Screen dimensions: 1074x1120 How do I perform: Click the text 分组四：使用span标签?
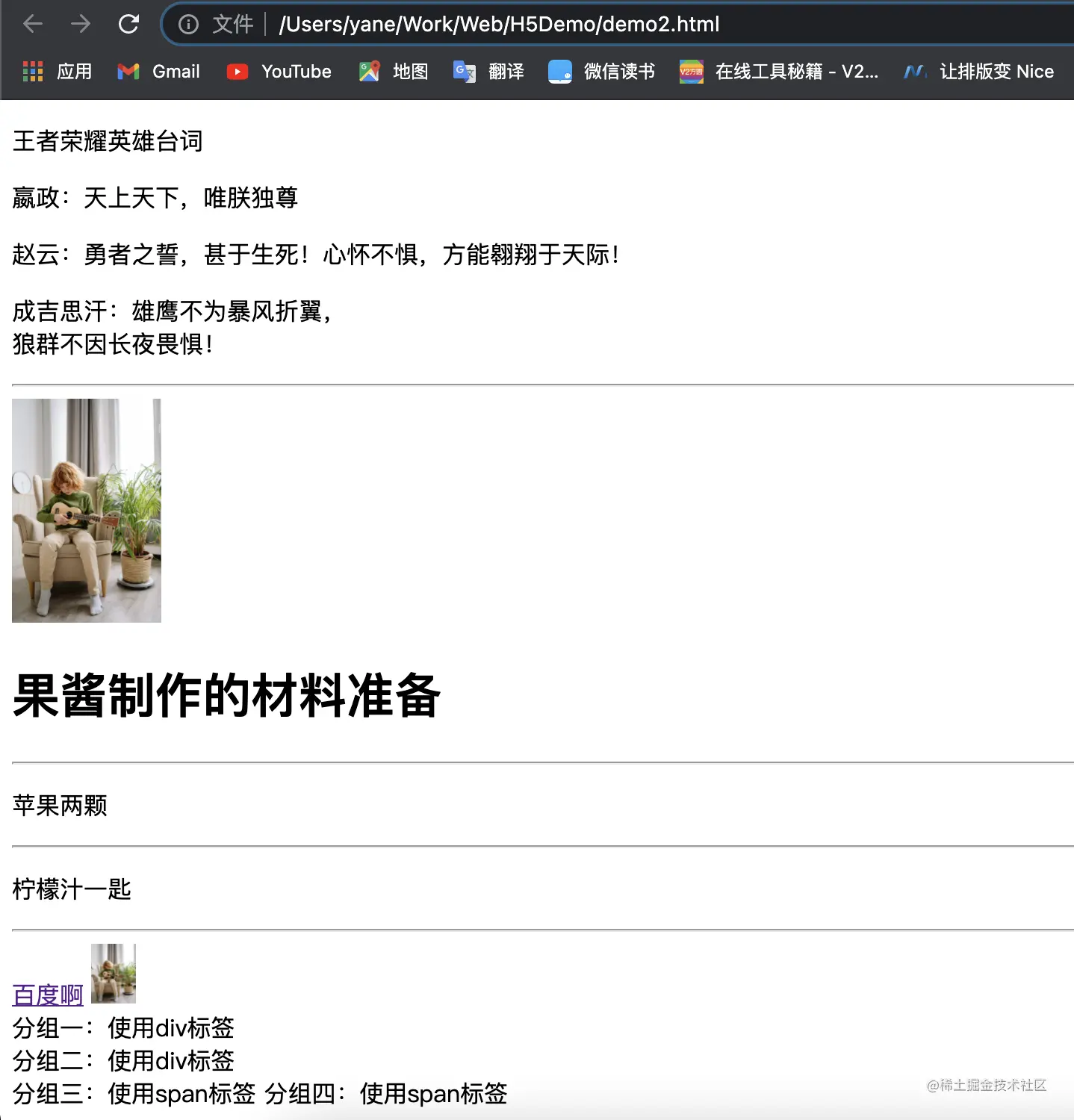pyautogui.click(x=386, y=1094)
